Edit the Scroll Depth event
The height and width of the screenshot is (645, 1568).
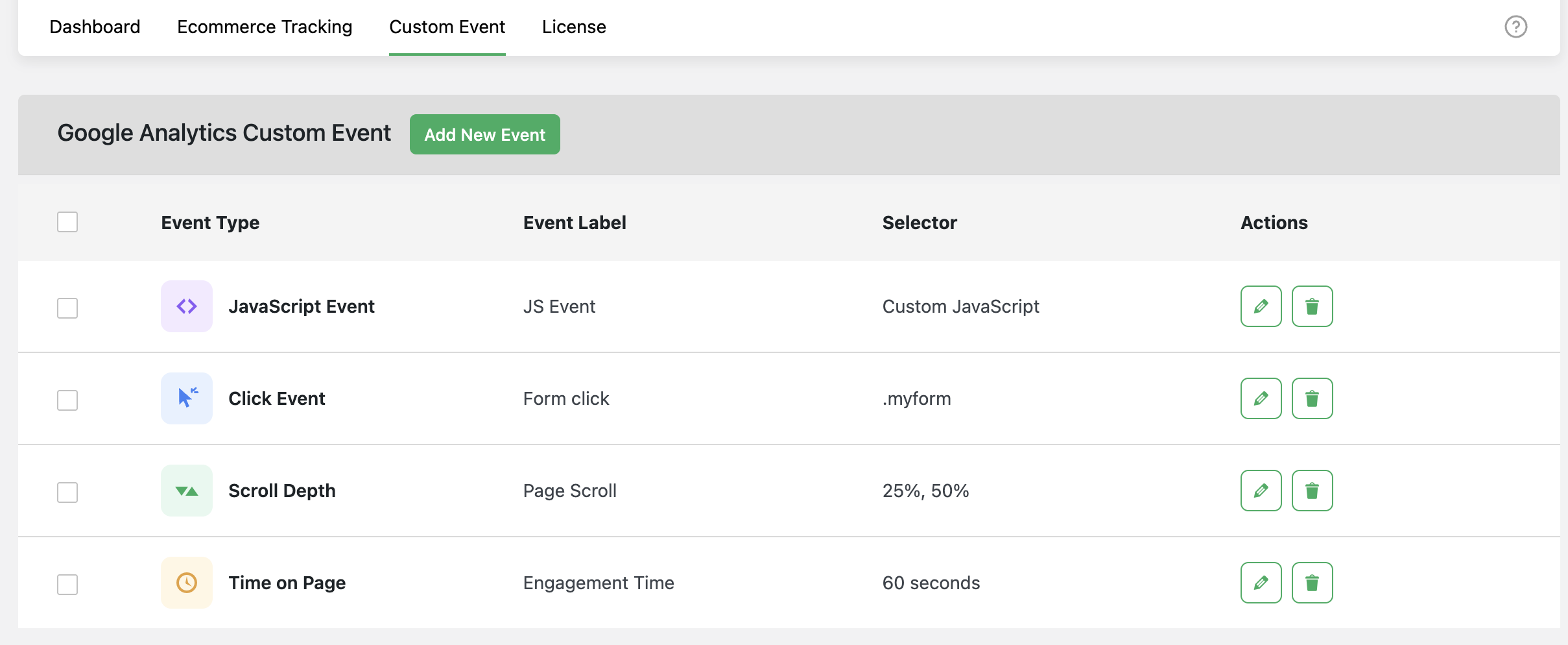coord(1261,491)
